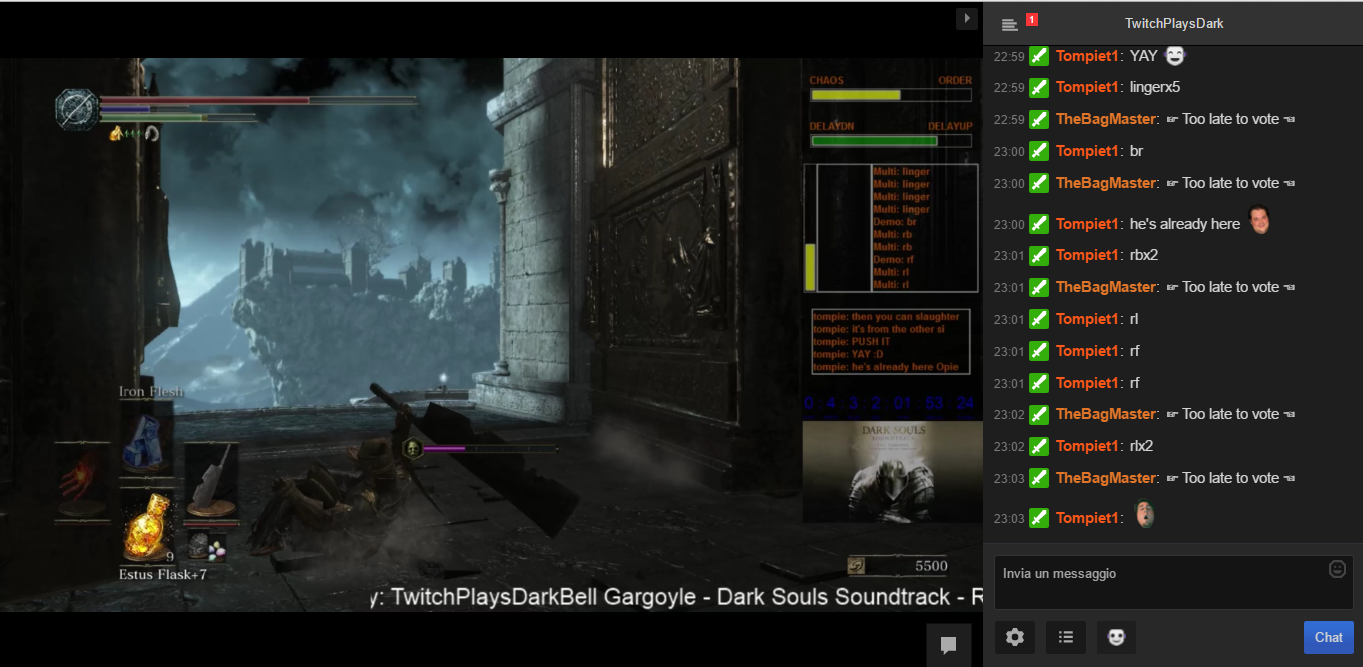Viewport: 1363px width, 667px height.
Task: Click the smiley icon inside the message box
Action: click(x=1337, y=569)
